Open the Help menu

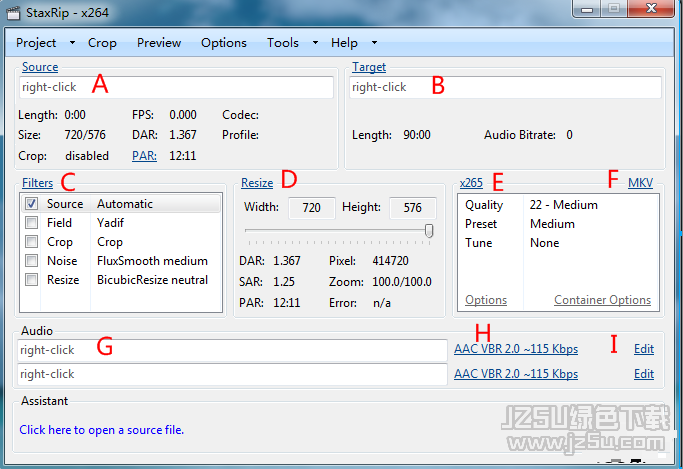pyautogui.click(x=344, y=43)
